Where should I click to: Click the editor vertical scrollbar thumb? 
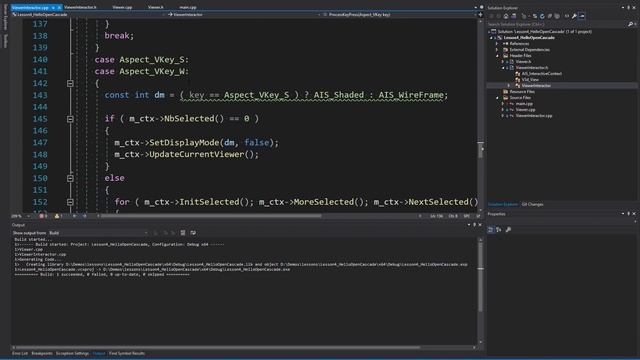[480, 150]
